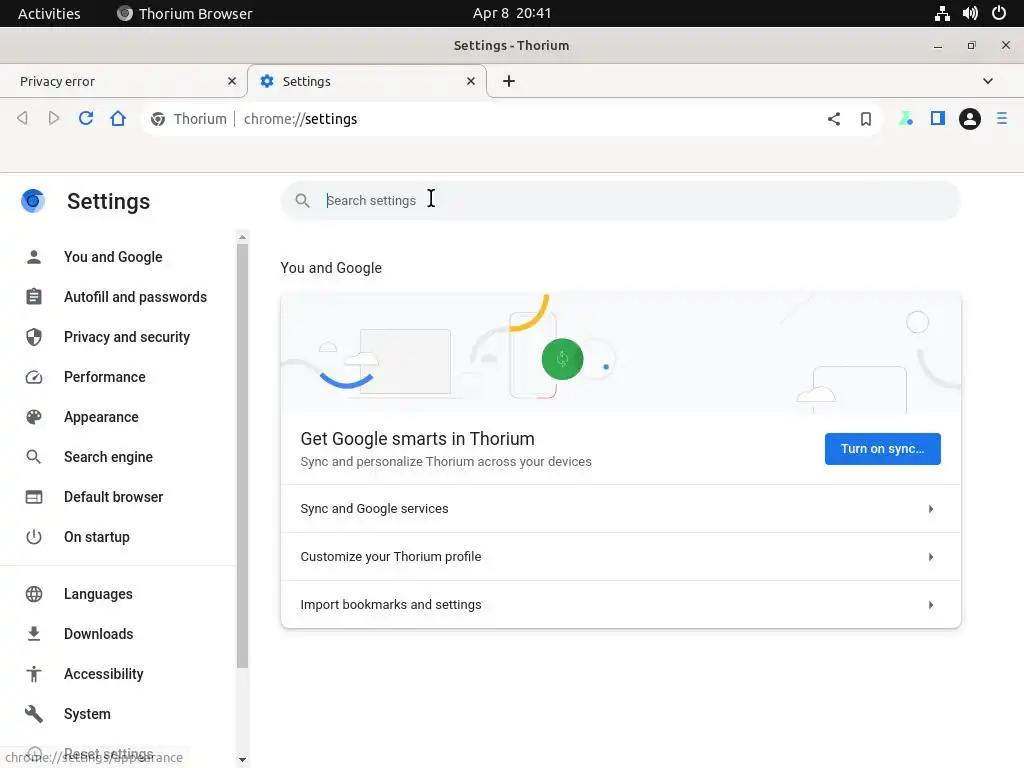Open the clock calendar Apr 8 20:41
Image resolution: width=1024 pixels, height=768 pixels.
[512, 13]
